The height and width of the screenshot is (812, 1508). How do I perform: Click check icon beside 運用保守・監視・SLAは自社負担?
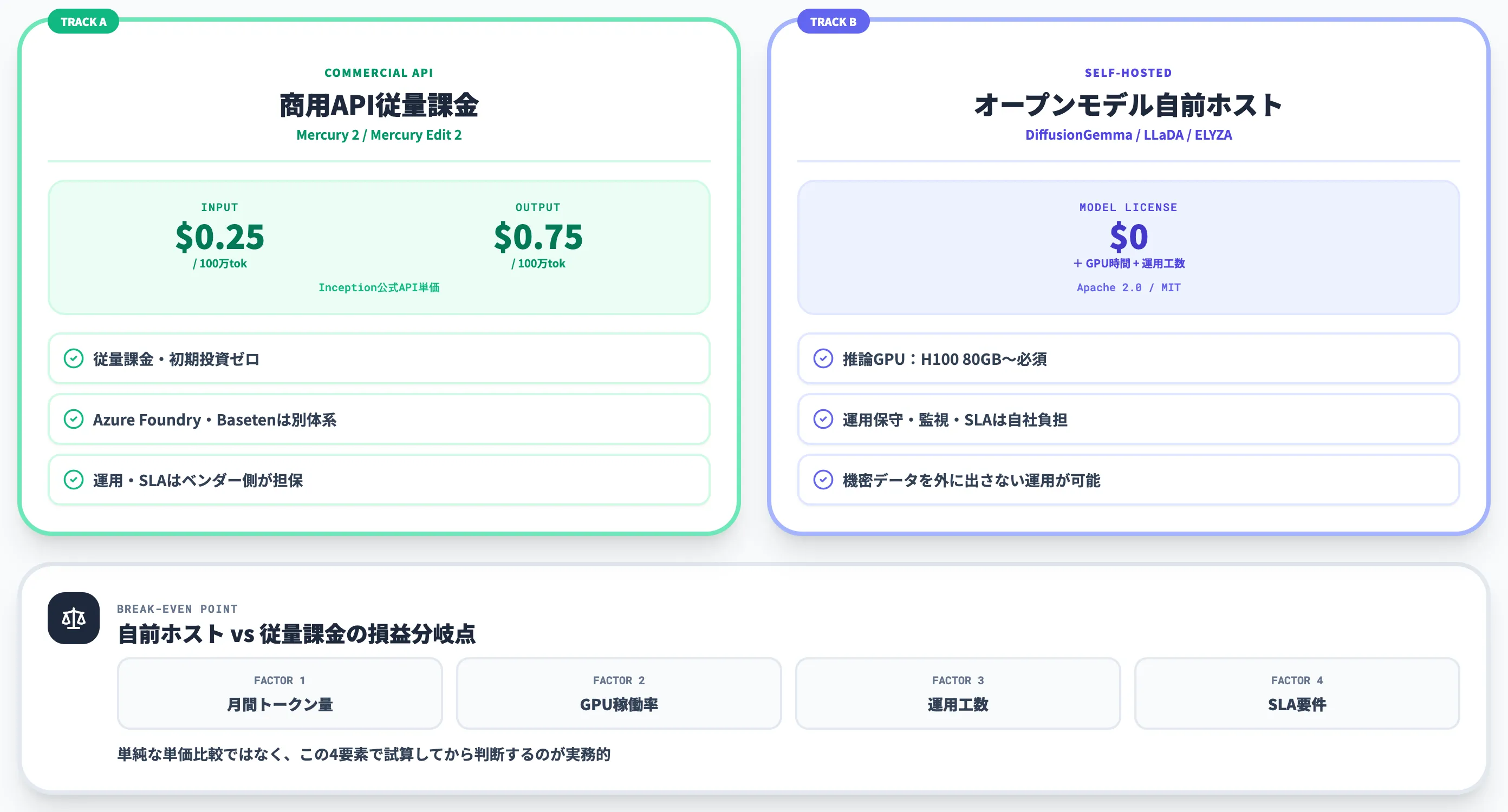[x=823, y=420]
